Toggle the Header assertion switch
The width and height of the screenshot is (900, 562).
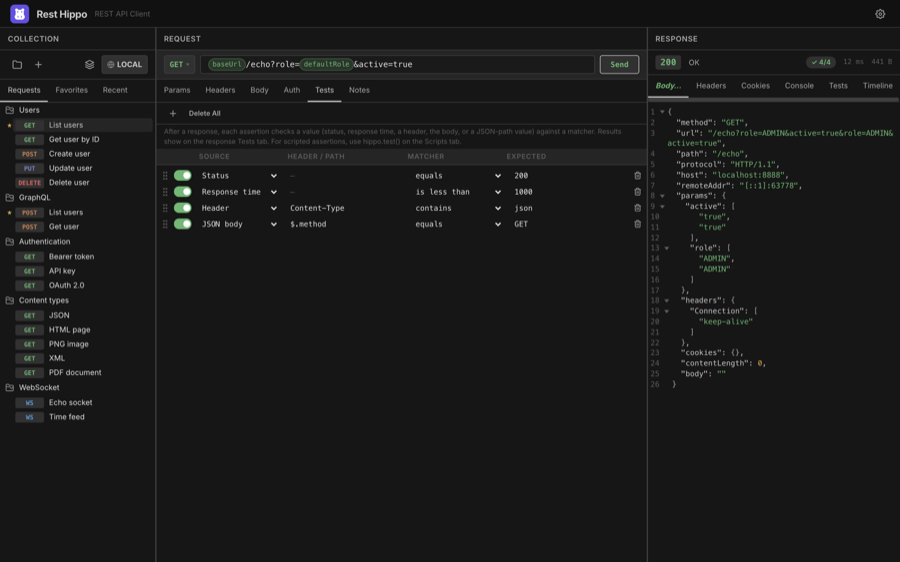coord(183,207)
